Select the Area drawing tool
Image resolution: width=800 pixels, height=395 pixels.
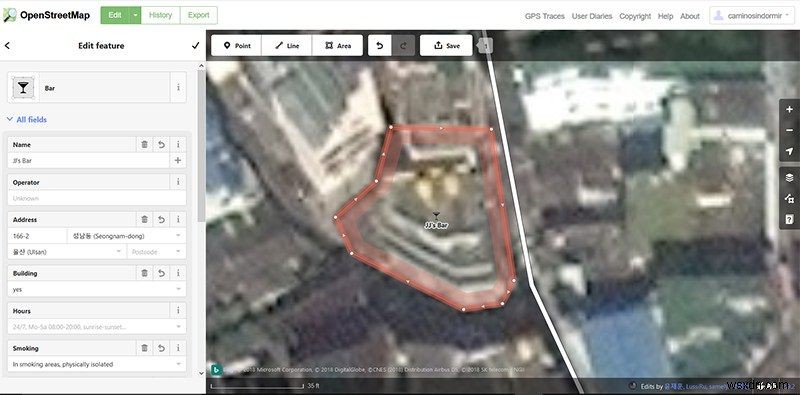click(338, 45)
